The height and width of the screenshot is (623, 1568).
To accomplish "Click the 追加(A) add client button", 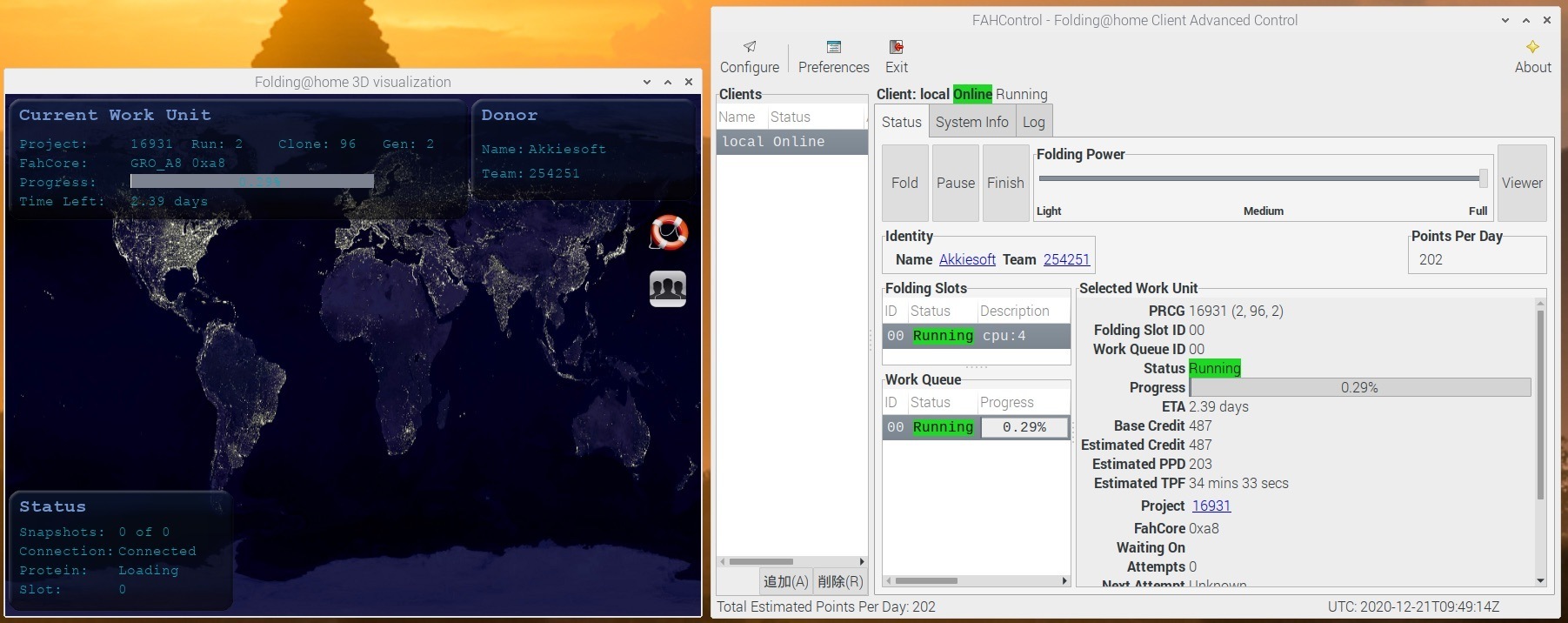I will [785, 581].
